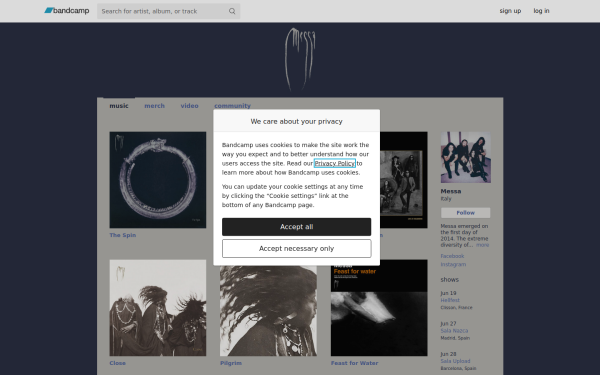Switch to the video tab

click(x=189, y=106)
